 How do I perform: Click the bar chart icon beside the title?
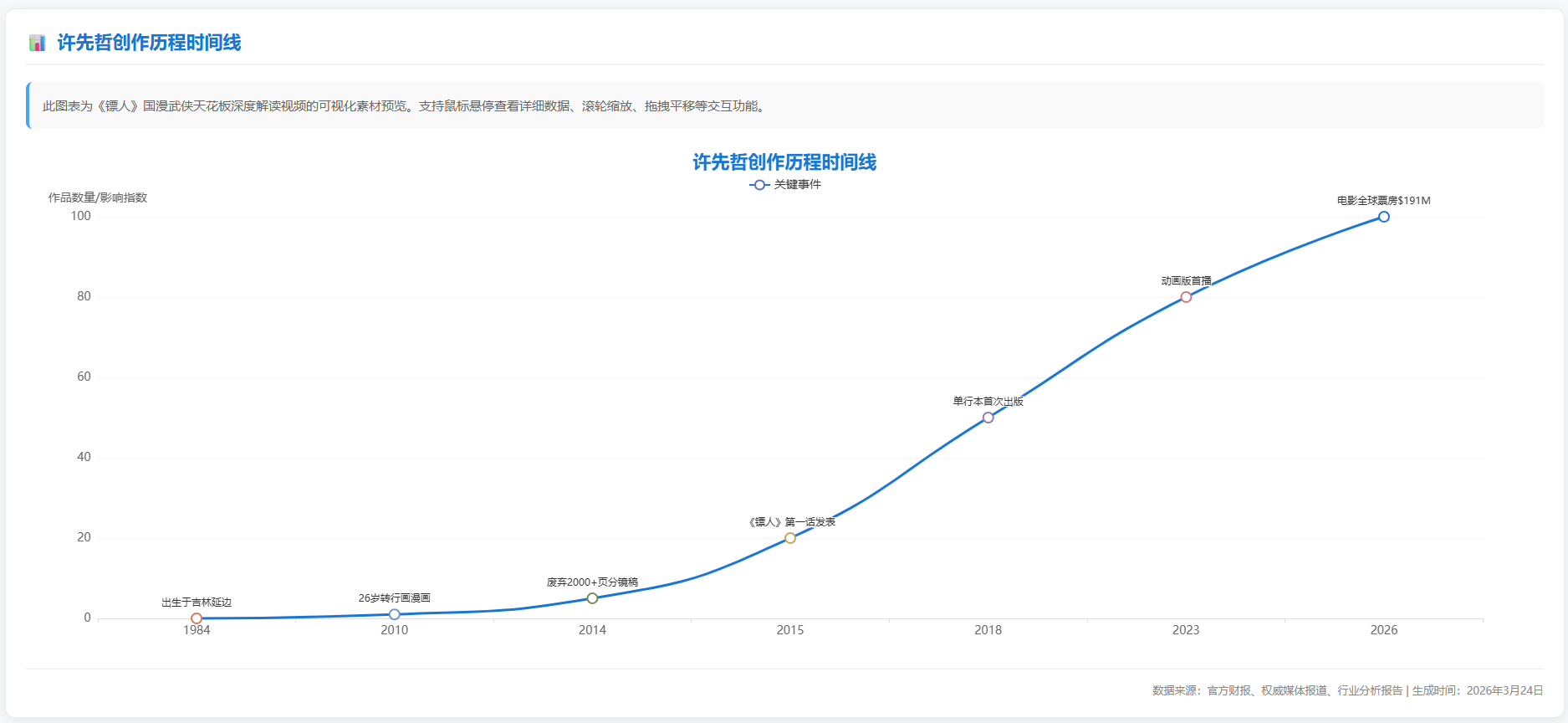click(x=37, y=43)
